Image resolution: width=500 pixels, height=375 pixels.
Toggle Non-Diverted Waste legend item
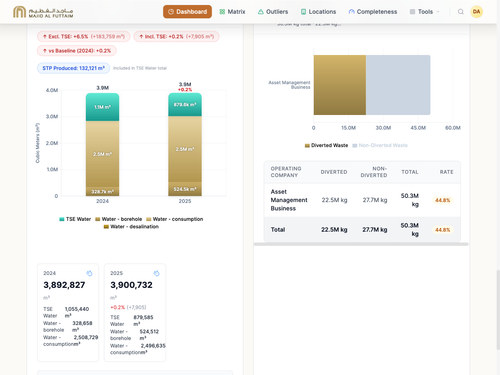pyautogui.click(x=380, y=145)
